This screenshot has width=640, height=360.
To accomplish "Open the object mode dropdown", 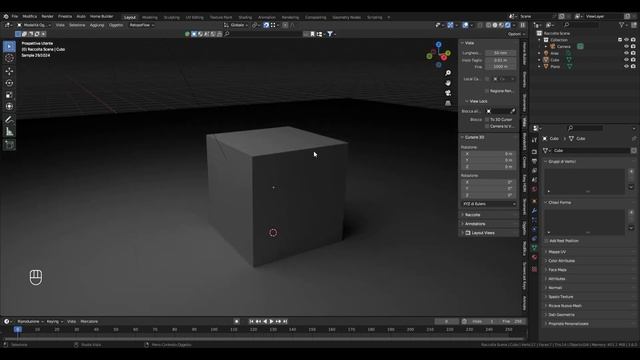I will [x=33, y=25].
